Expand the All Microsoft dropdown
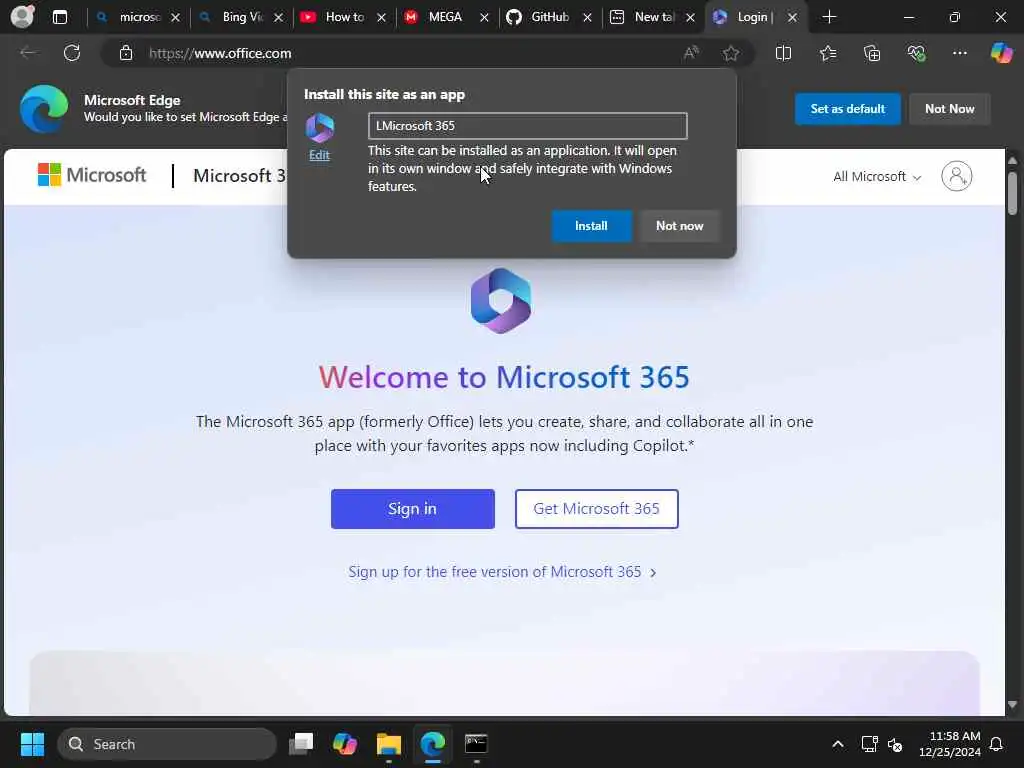This screenshot has height=768, width=1024. 876,176
